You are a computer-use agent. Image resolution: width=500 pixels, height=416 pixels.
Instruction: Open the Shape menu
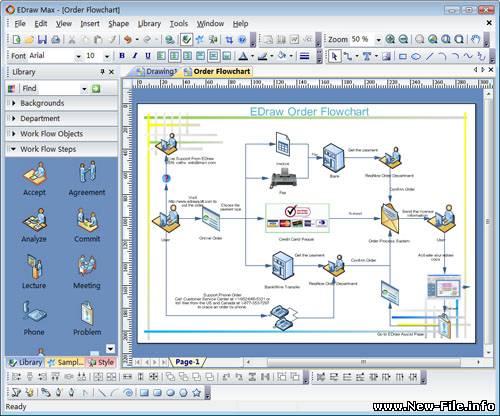pyautogui.click(x=119, y=24)
